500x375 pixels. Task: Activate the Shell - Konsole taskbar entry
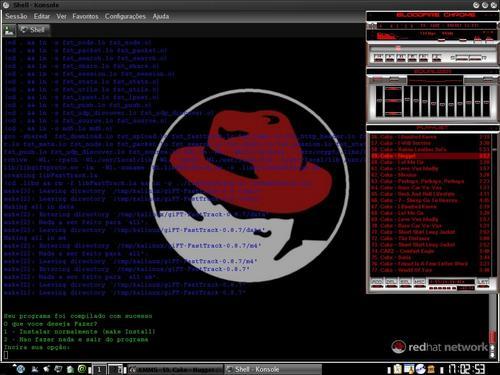[x=273, y=370]
